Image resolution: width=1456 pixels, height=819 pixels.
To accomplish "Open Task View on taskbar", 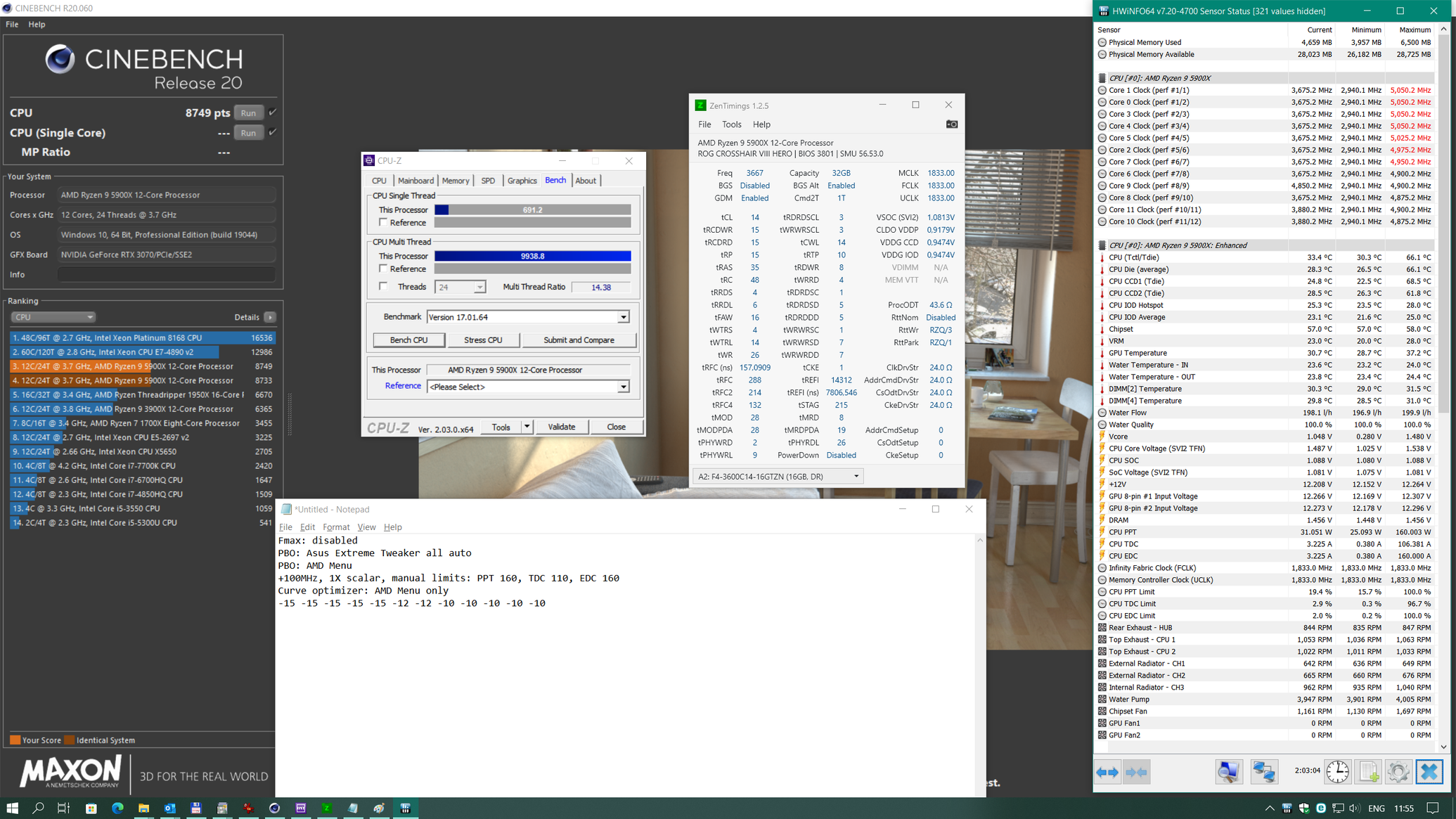I will 63,808.
